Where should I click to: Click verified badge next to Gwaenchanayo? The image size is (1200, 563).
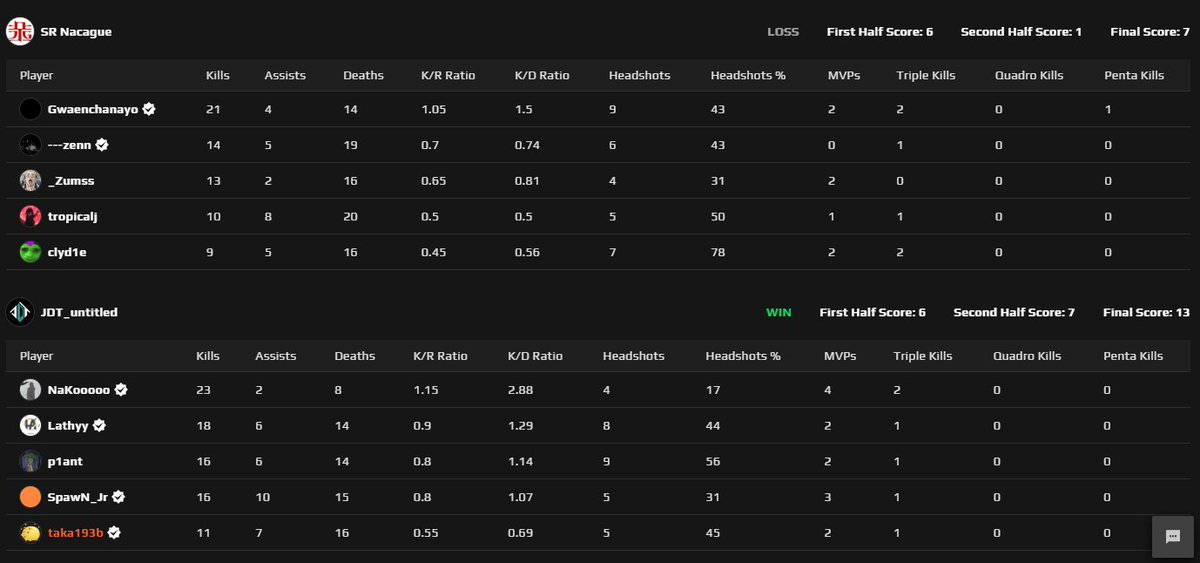click(x=149, y=109)
